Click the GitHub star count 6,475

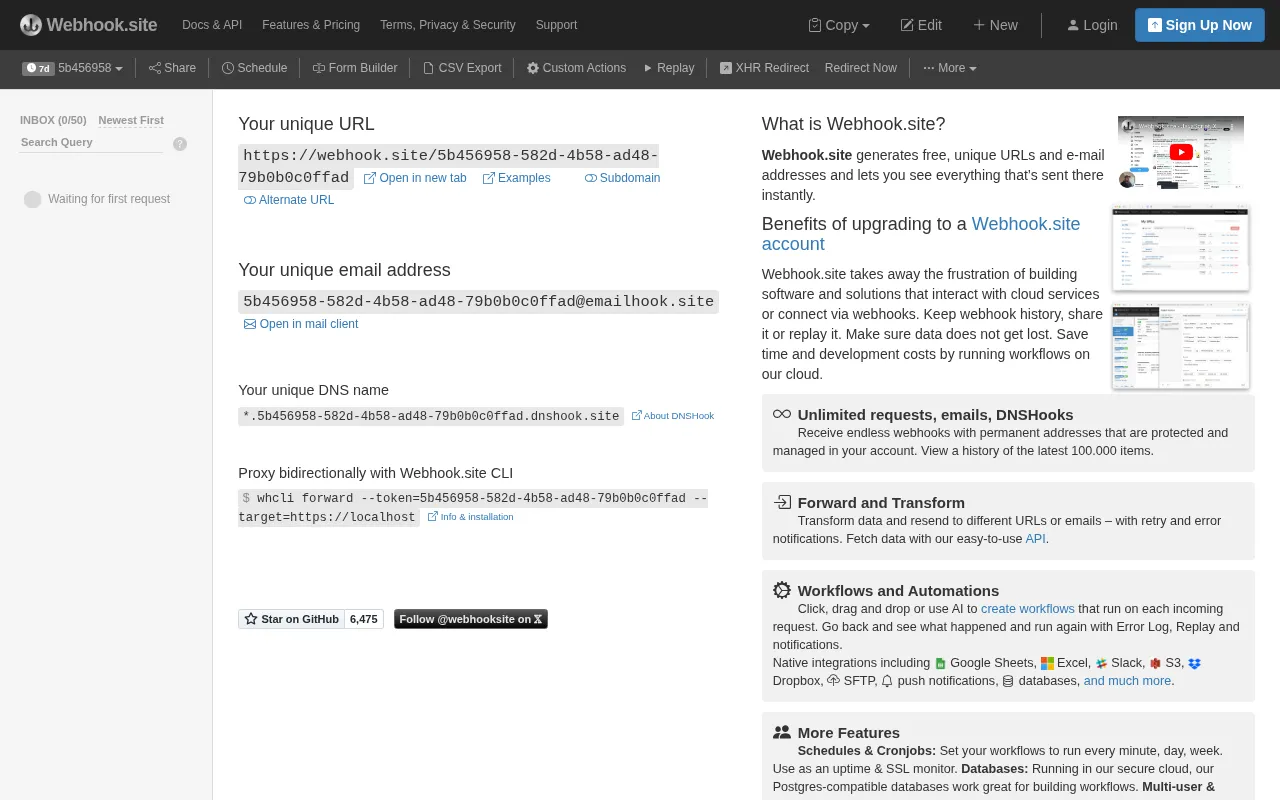point(364,619)
